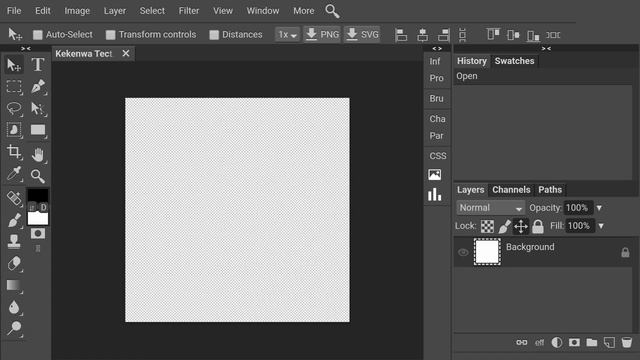Enable the Auto-Select checkbox

point(38,35)
